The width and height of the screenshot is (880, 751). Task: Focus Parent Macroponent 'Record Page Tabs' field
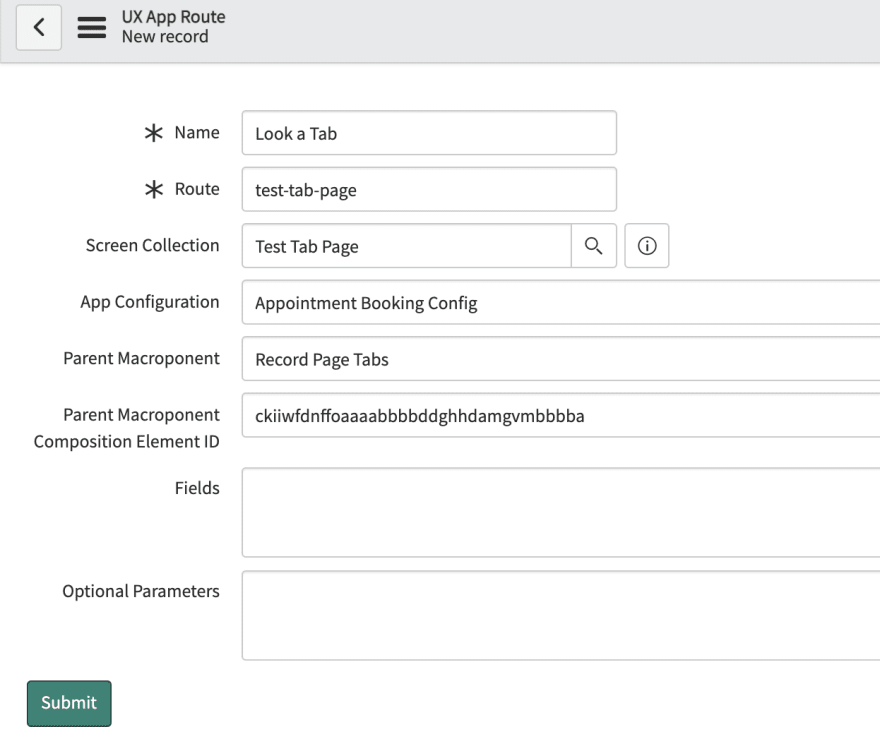tap(561, 359)
